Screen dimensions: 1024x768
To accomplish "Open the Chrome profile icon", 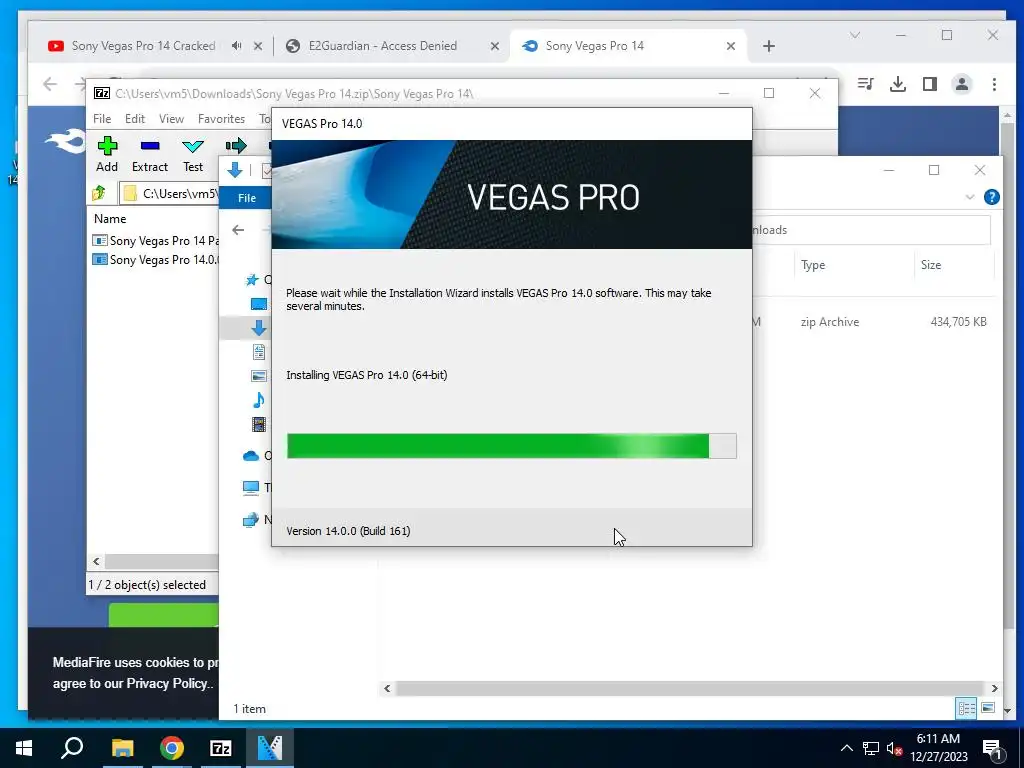I will click(x=962, y=84).
